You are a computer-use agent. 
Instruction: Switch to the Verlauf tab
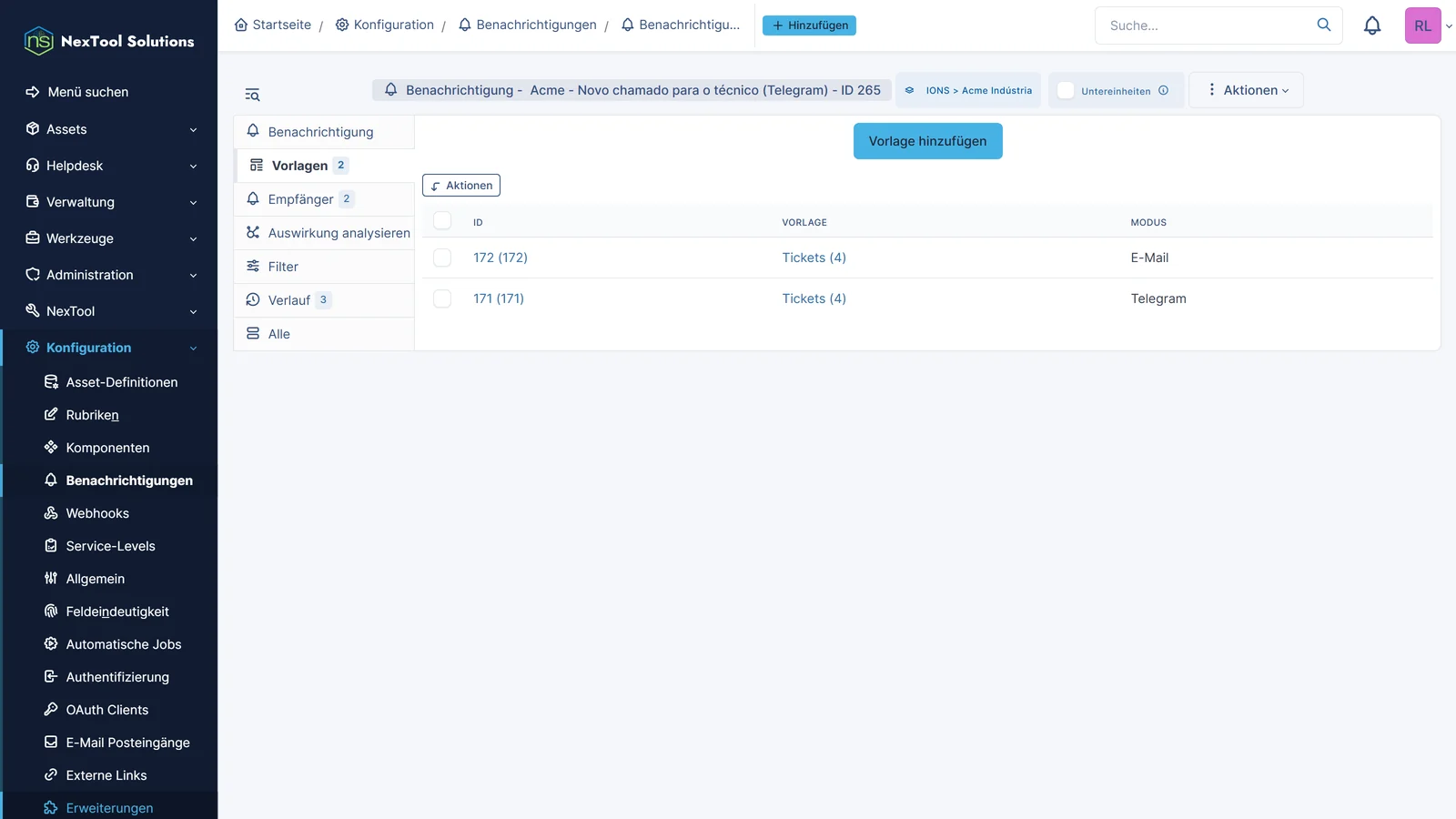tap(325, 300)
